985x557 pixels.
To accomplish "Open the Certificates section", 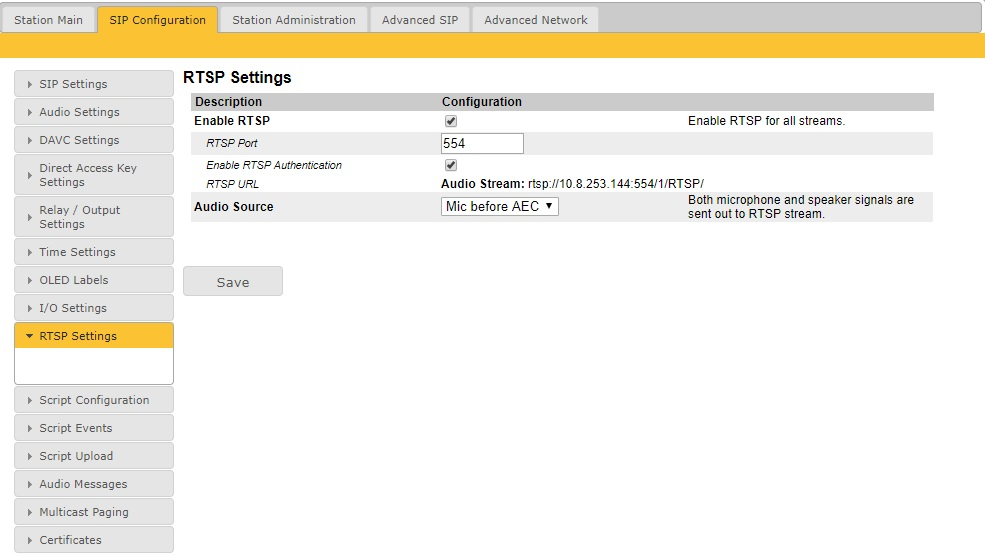I will pyautogui.click(x=94, y=540).
